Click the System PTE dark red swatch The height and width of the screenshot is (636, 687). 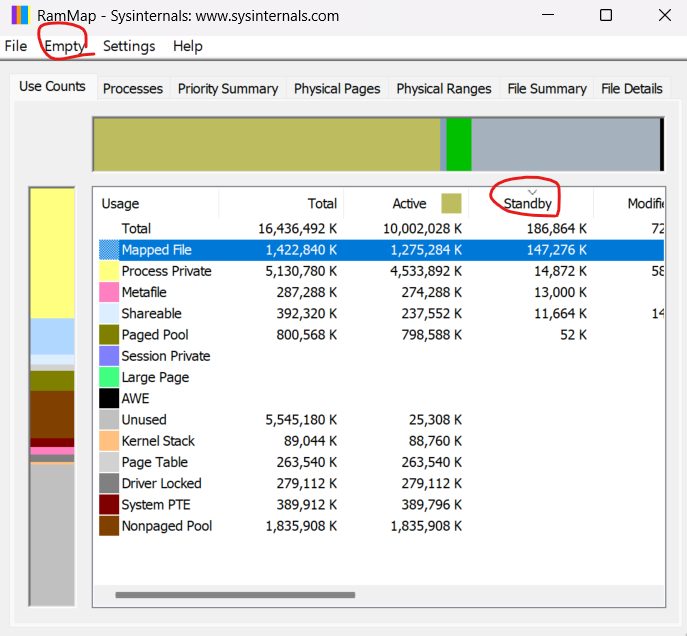pyautogui.click(x=109, y=505)
